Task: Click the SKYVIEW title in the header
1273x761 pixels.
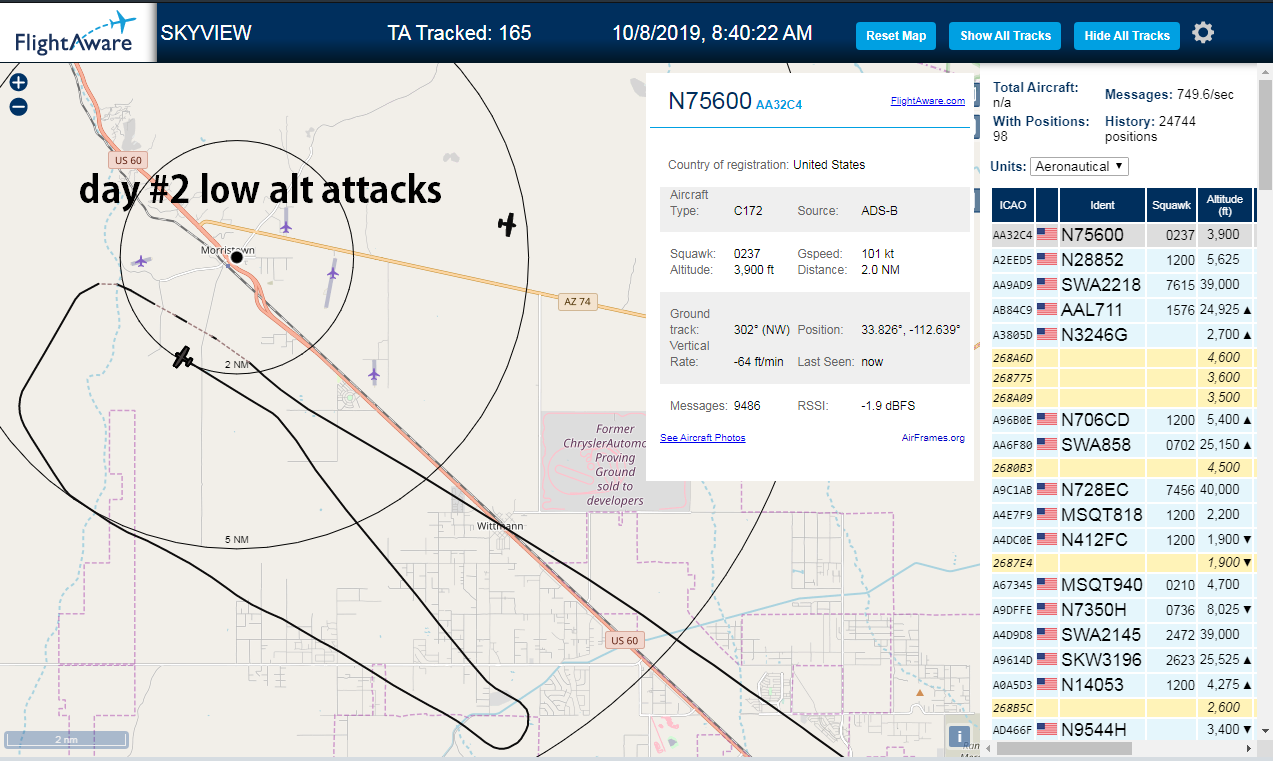Action: pyautogui.click(x=206, y=33)
